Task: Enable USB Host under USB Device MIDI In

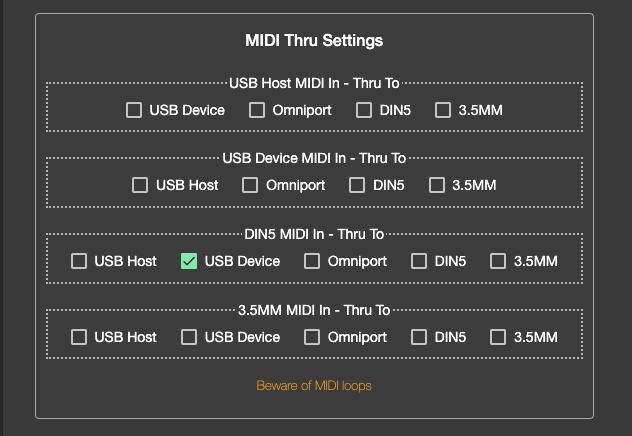Action: 140,185
